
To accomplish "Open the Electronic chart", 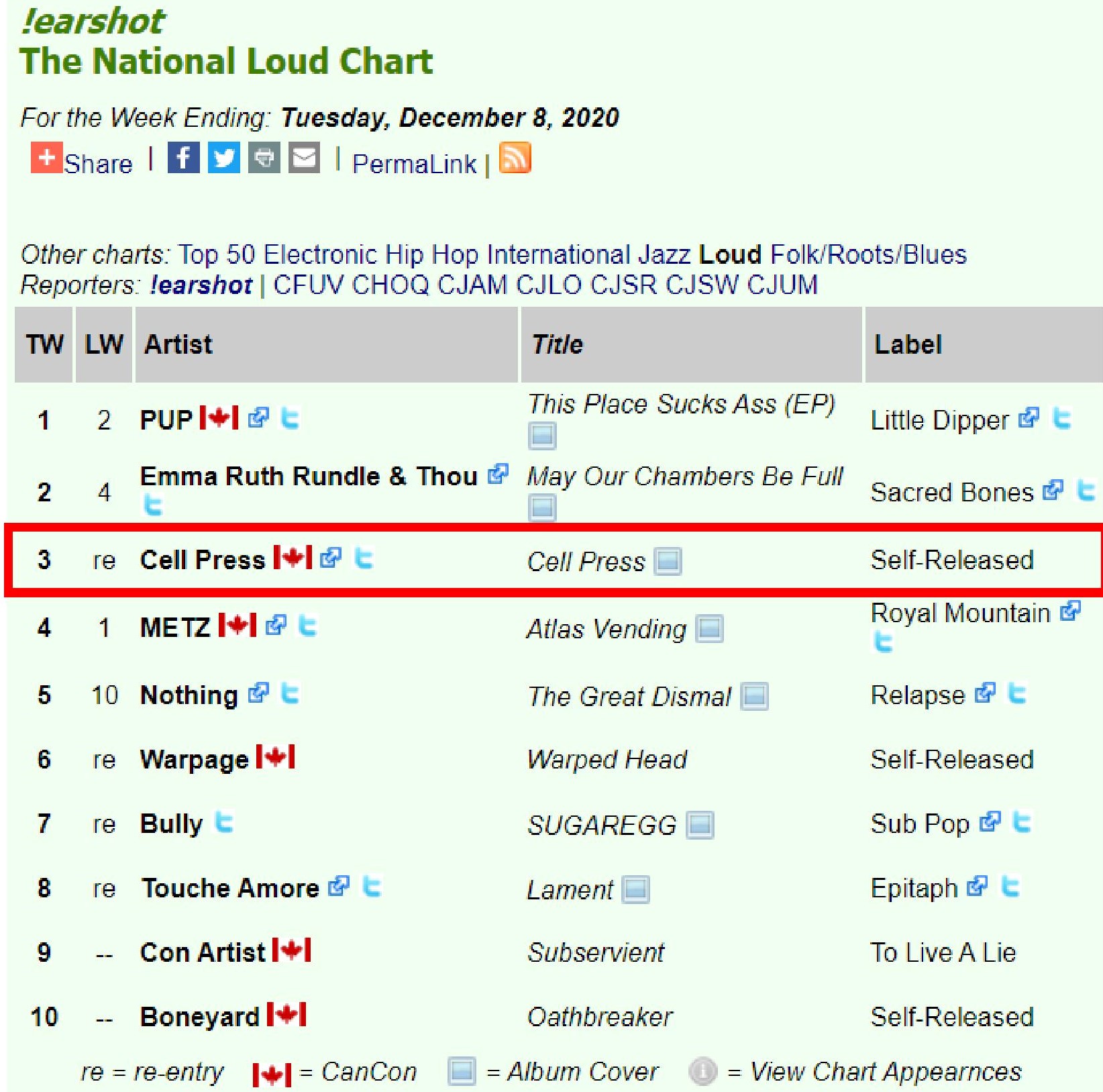I will (x=320, y=255).
